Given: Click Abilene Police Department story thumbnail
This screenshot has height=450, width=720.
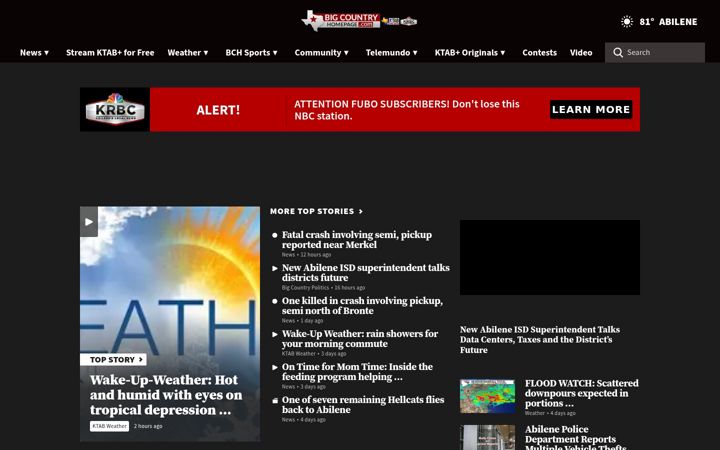Looking at the screenshot, I should pyautogui.click(x=488, y=438).
